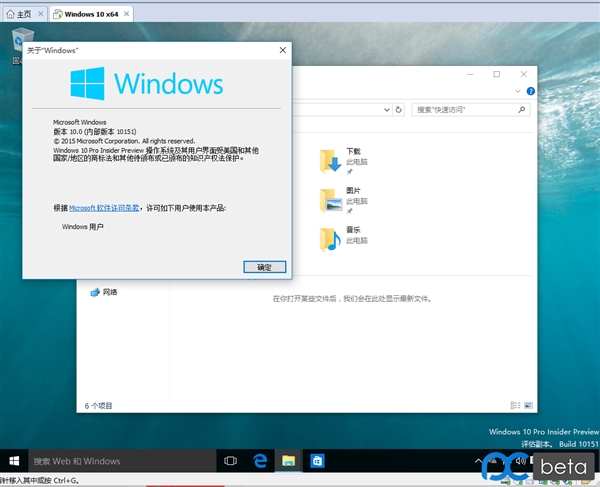Click the Microsoft Edge taskbar icon

[260, 461]
